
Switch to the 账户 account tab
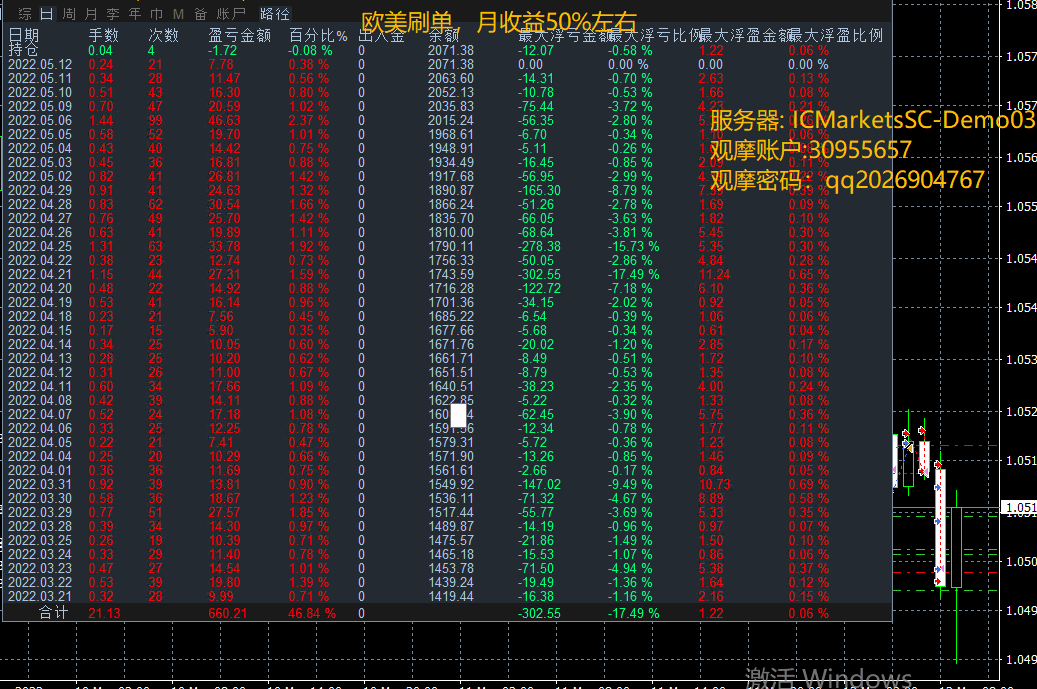point(231,14)
